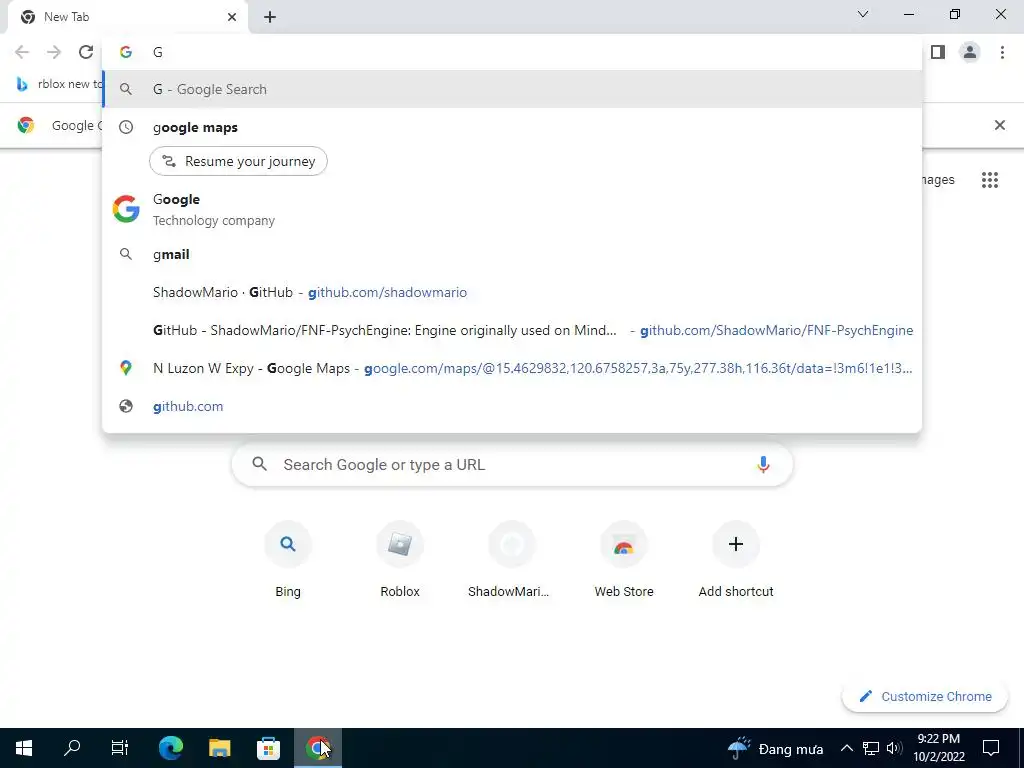
Task: Click the Add shortcut tile
Action: (x=736, y=559)
